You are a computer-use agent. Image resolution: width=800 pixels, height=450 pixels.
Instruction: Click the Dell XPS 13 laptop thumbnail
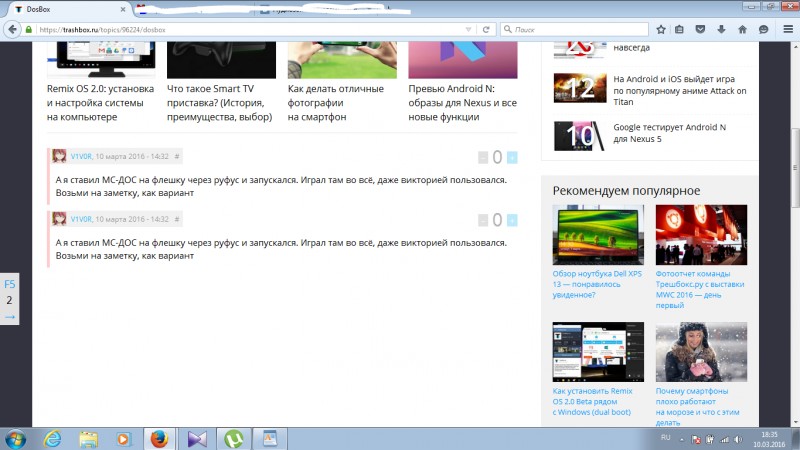click(x=598, y=235)
